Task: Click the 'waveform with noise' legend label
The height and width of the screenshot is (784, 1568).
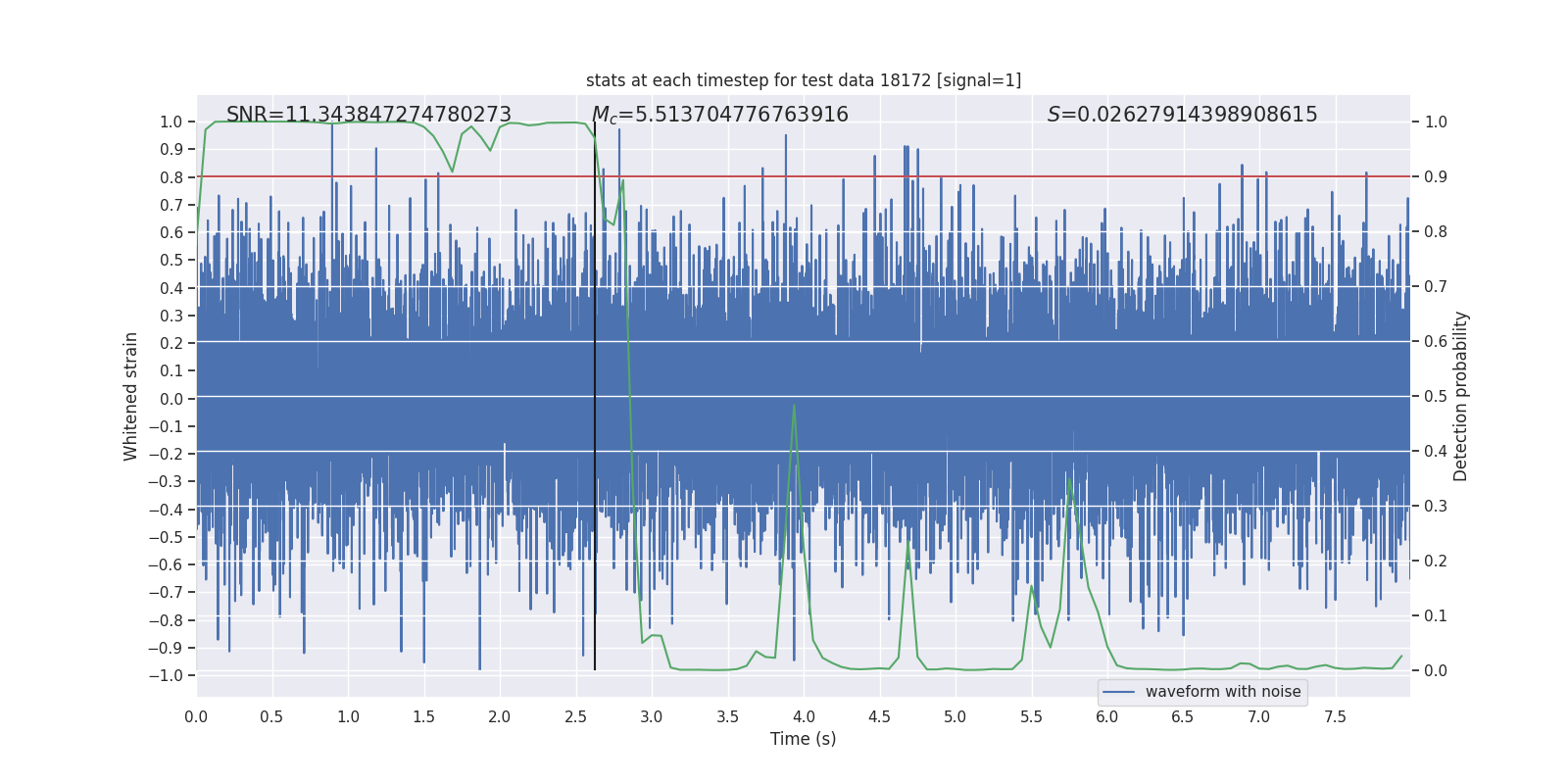Action: click(x=1223, y=692)
